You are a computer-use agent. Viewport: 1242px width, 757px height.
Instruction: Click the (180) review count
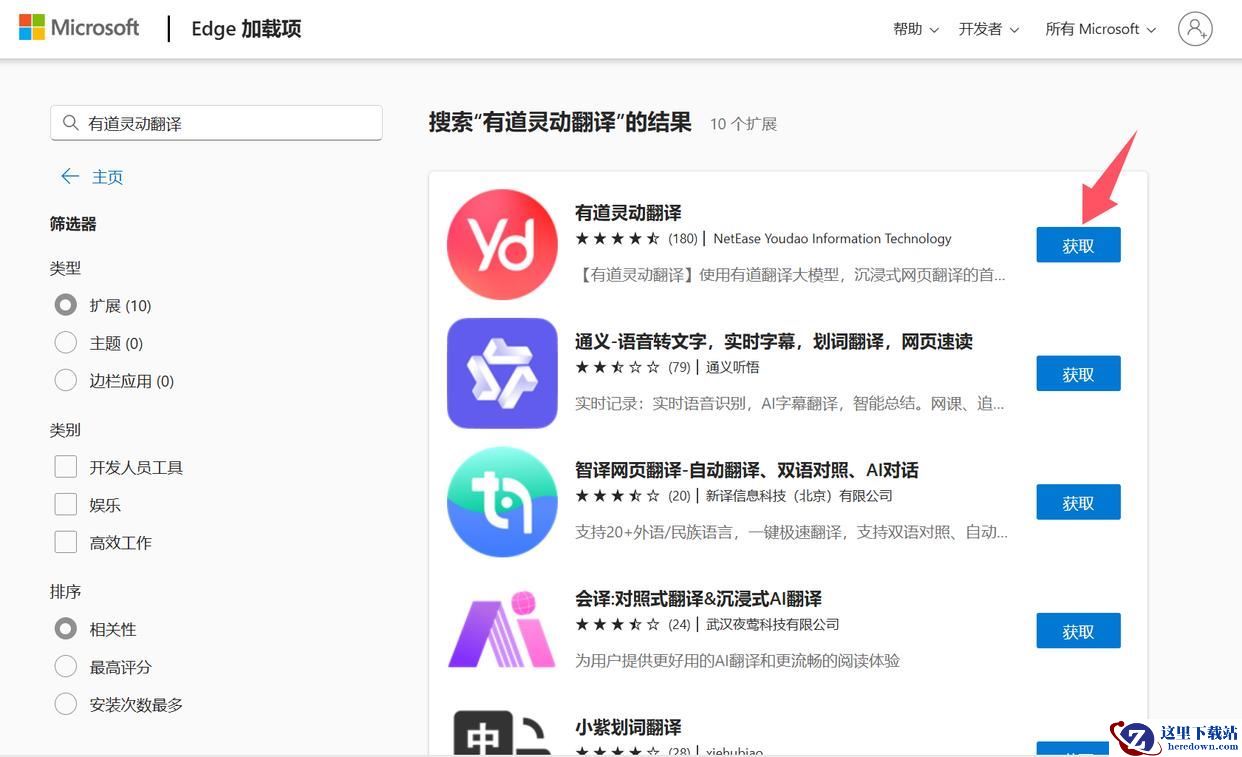(683, 239)
